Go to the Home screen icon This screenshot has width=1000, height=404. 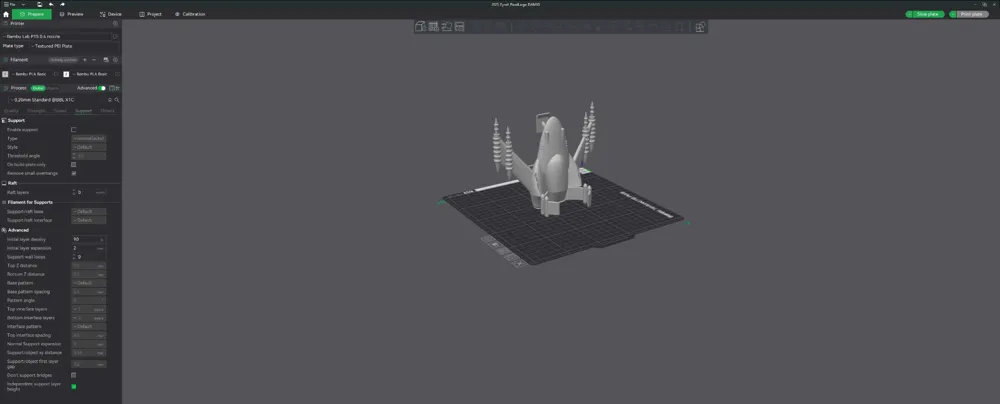pos(6,14)
